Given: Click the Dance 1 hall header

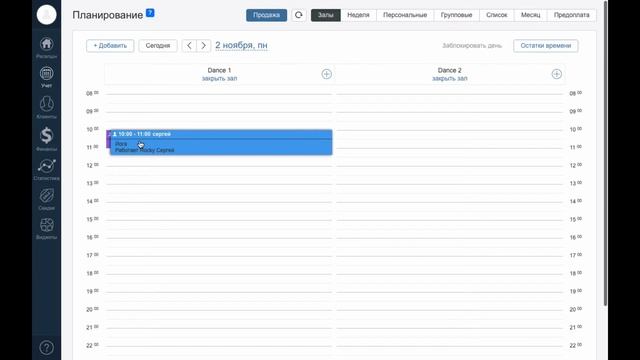Looking at the screenshot, I should [219, 70].
